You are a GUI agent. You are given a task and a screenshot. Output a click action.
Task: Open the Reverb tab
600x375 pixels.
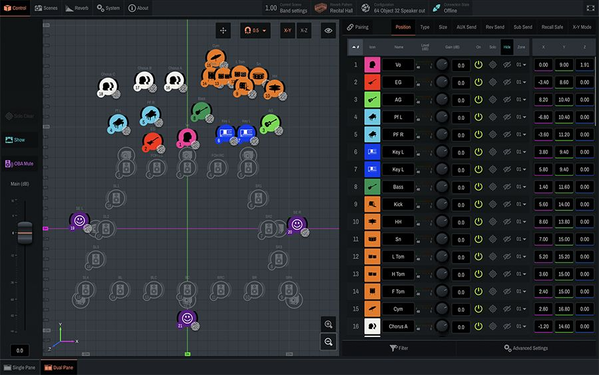(77, 8)
